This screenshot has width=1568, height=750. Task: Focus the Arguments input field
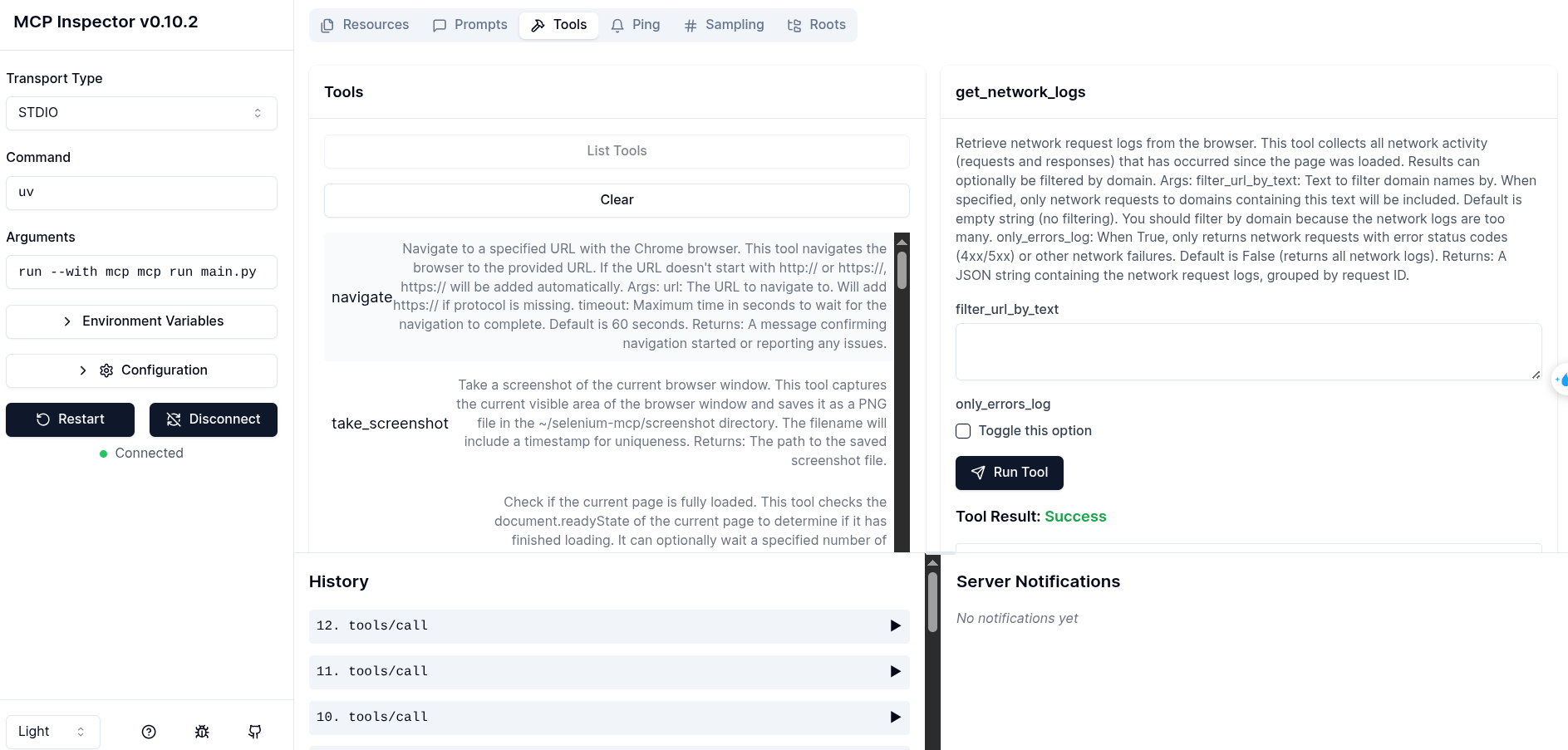[141, 272]
